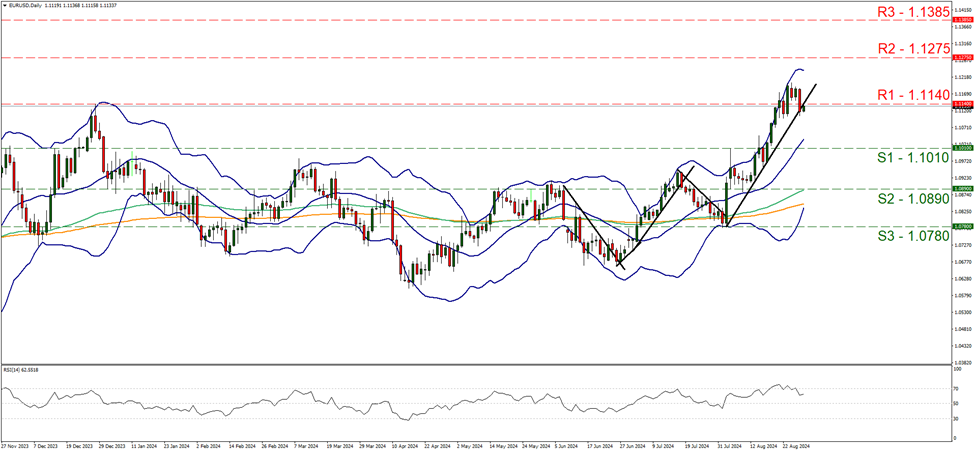The height and width of the screenshot is (452, 975).
Task: Click the EURUSD,Daily chart title text
Action: tap(24, 4)
